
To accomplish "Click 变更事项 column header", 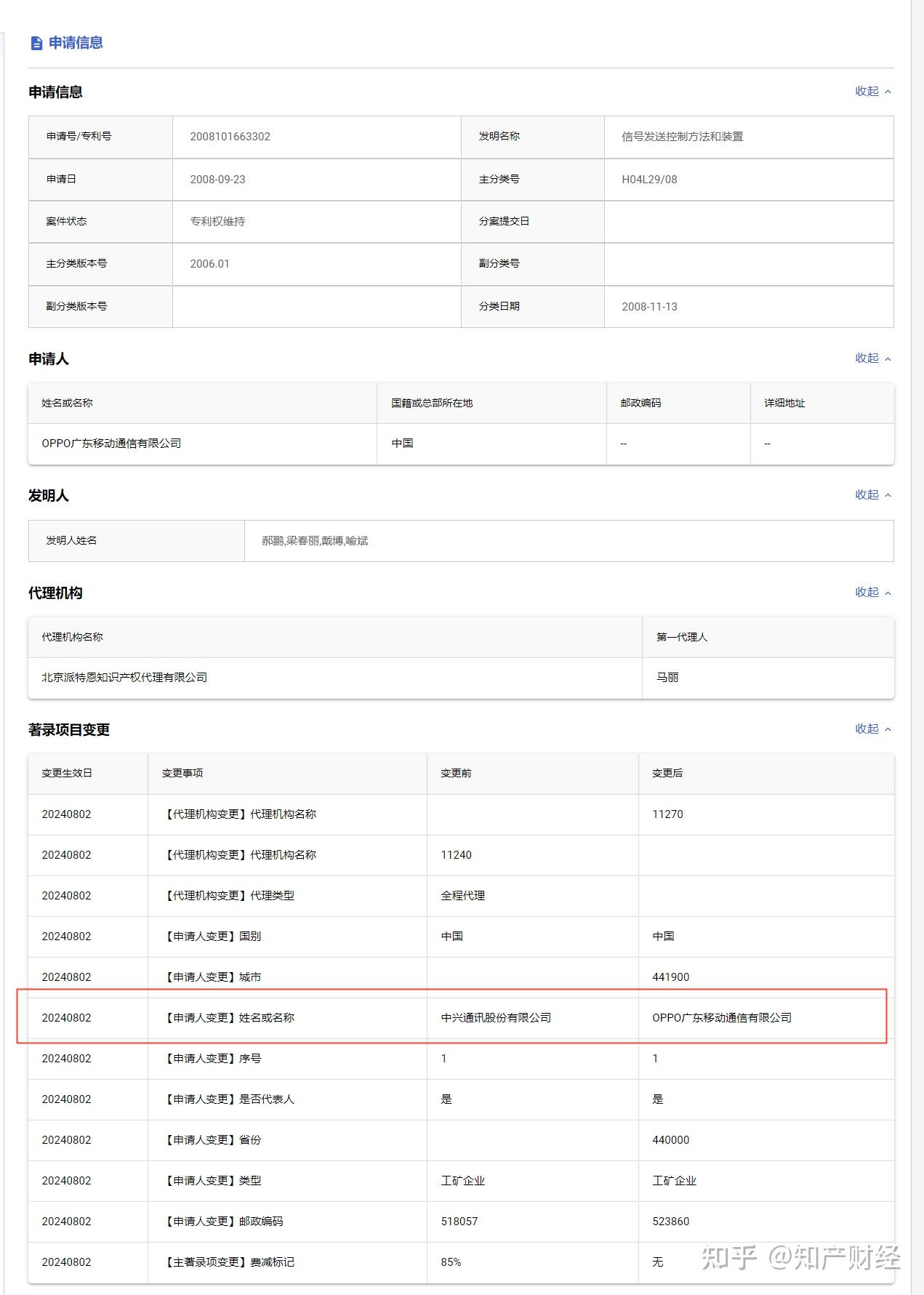I will 182,773.
